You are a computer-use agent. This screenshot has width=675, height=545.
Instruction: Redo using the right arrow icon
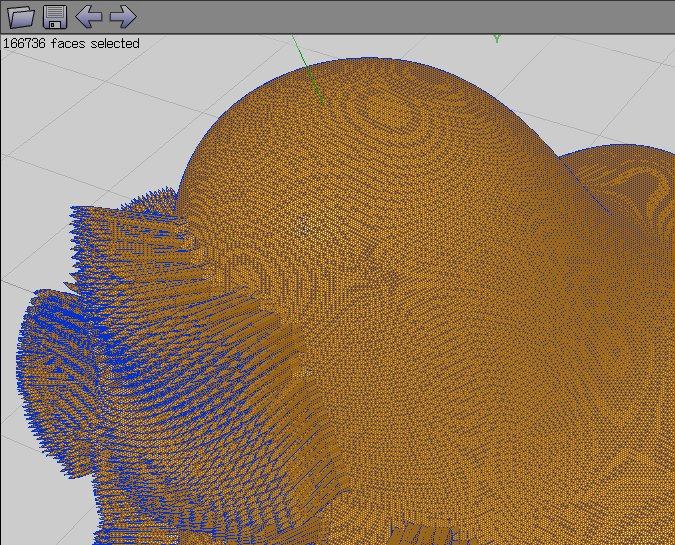(123, 17)
